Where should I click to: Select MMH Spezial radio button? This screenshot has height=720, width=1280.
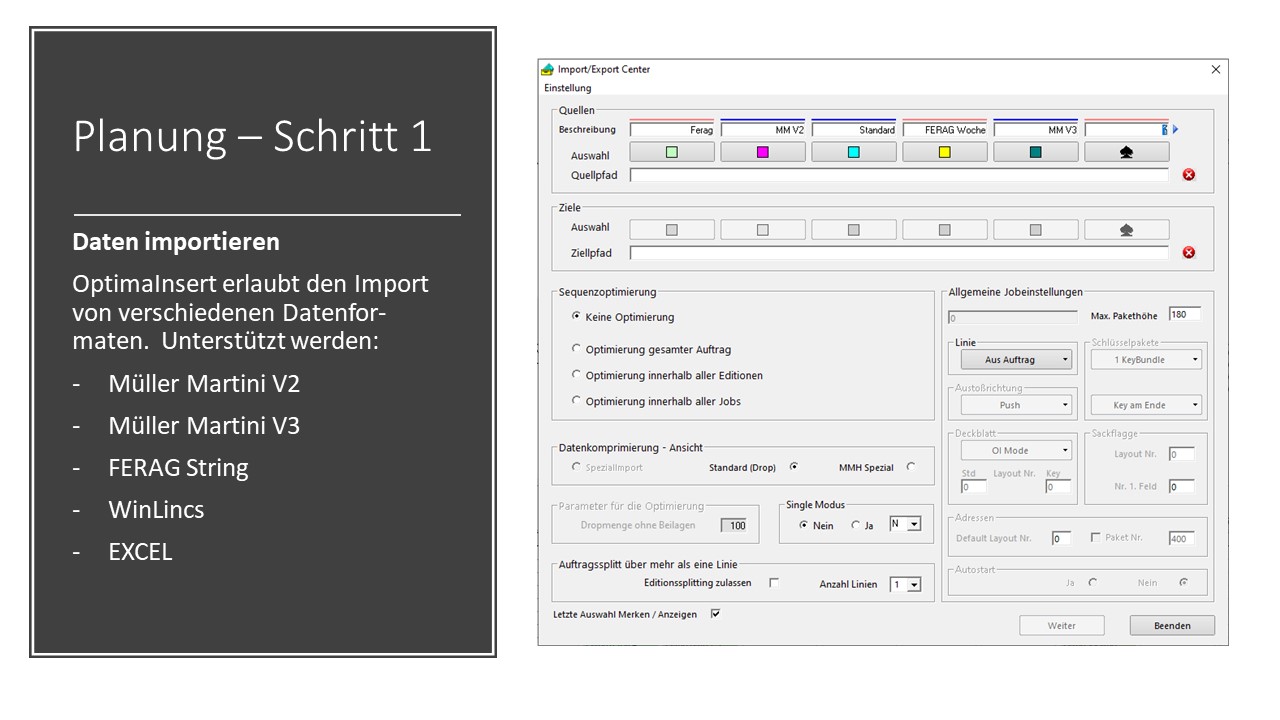[x=911, y=467]
